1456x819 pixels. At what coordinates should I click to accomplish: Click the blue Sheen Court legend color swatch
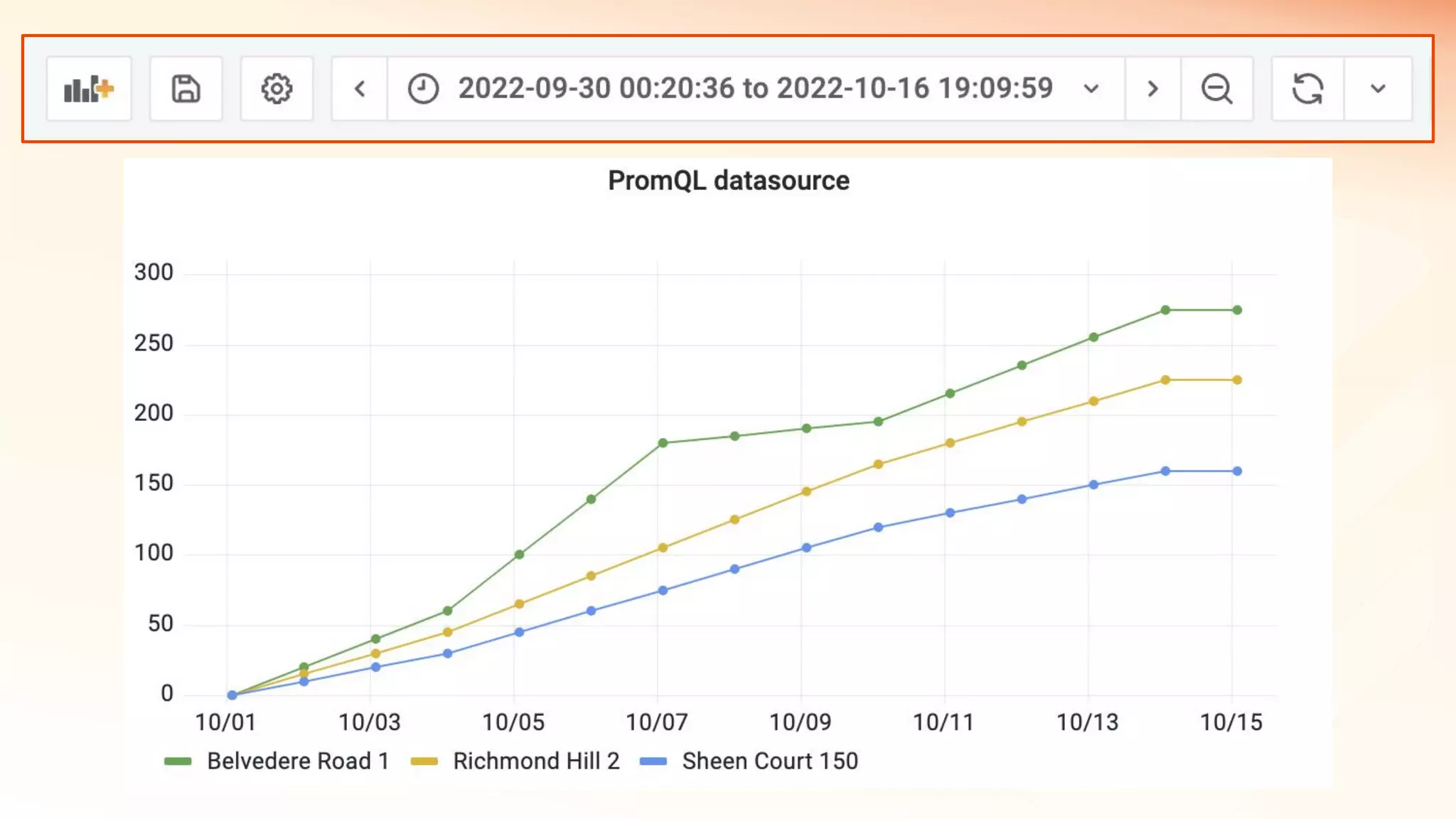point(653,761)
